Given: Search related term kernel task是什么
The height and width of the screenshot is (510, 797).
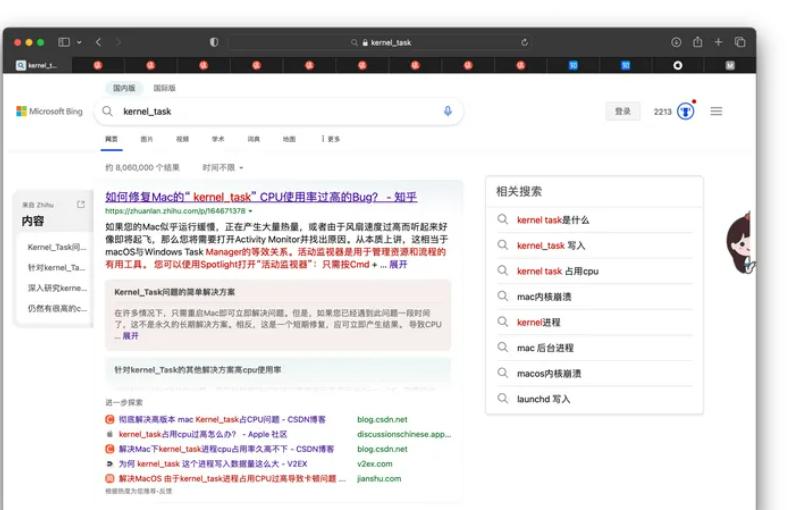Looking at the screenshot, I should (x=553, y=220).
